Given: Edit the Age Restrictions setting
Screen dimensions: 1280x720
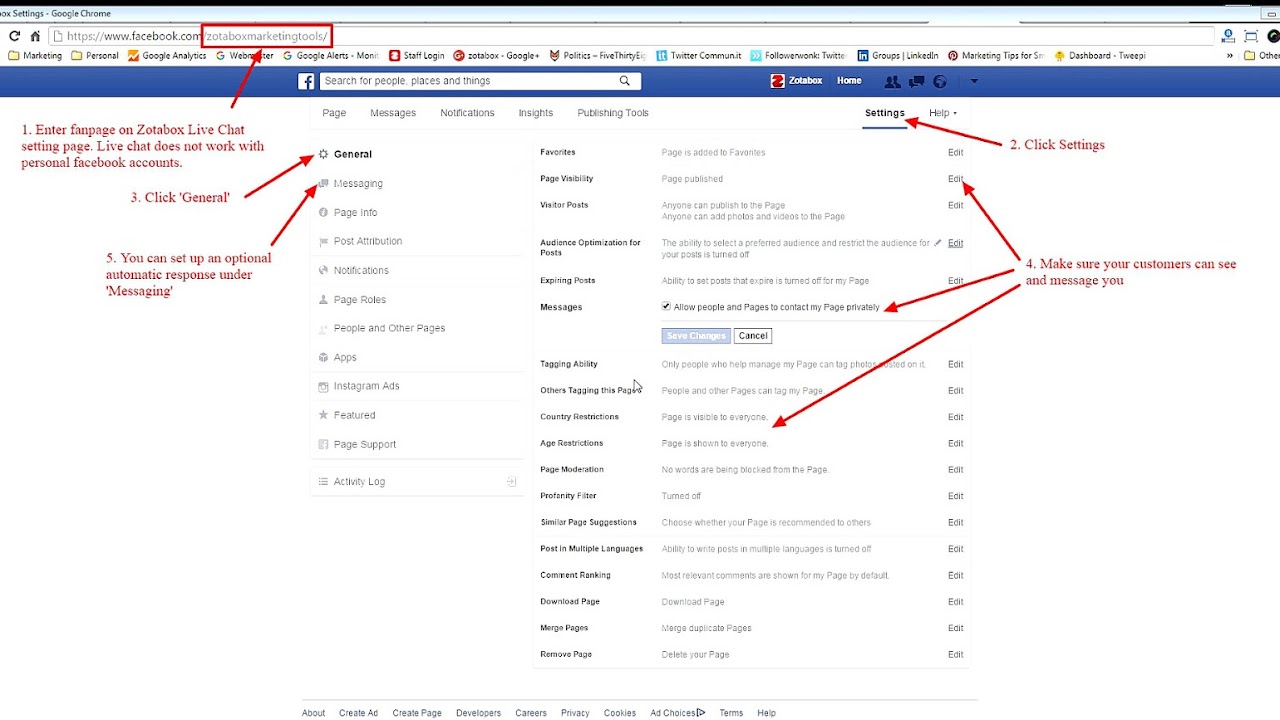Looking at the screenshot, I should [x=955, y=444].
